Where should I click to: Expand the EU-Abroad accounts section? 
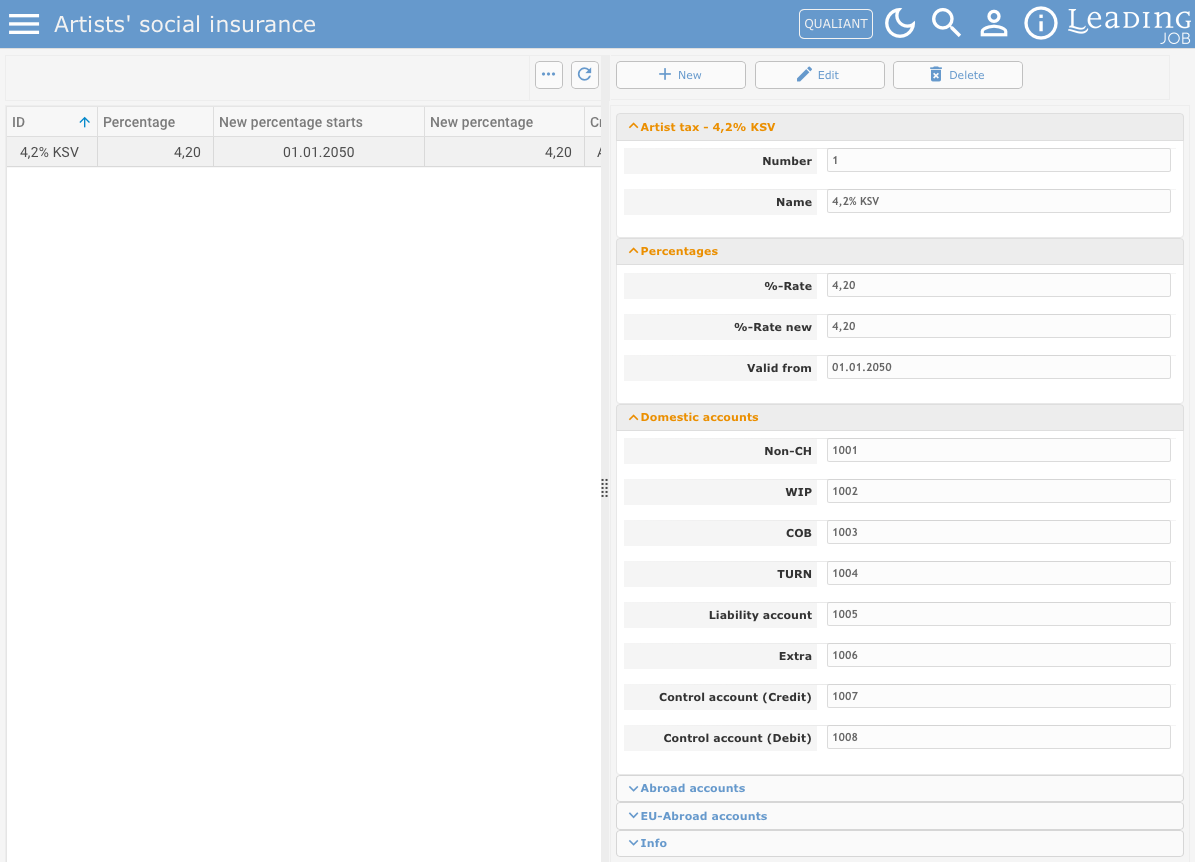(x=899, y=816)
